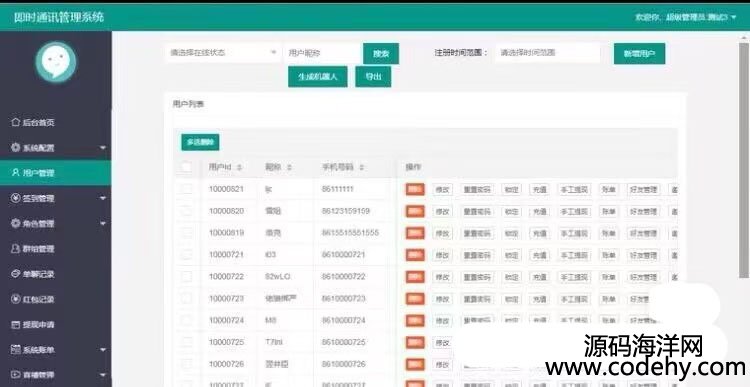Click the gear icon for 系统配置
The height and width of the screenshot is (387, 750).
(16, 147)
